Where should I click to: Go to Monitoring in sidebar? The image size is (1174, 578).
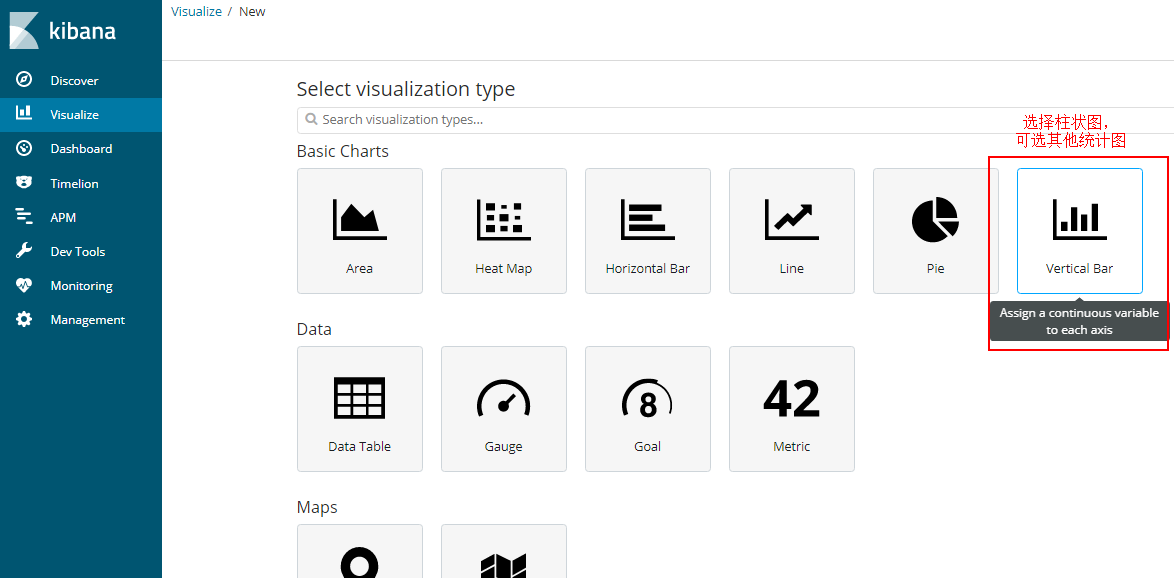(x=81, y=285)
